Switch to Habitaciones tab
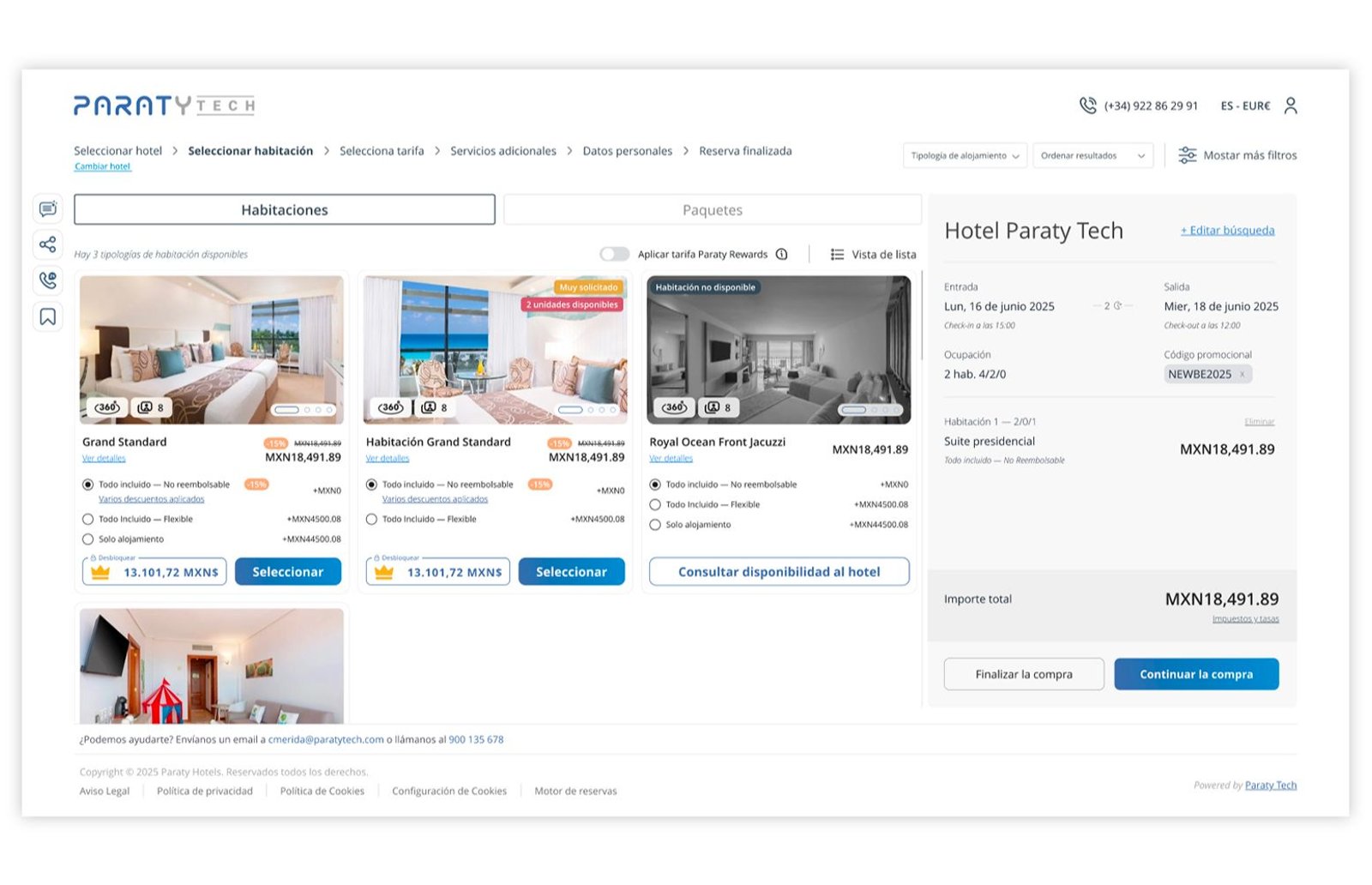Viewport: 1372px width, 885px height. [x=285, y=209]
